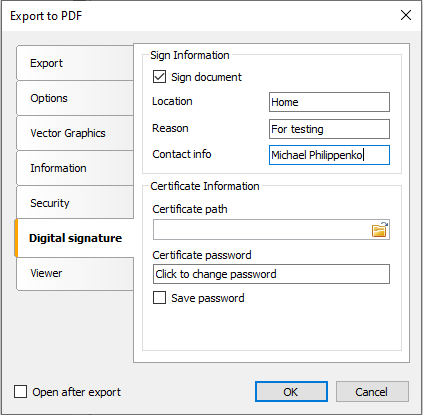Focus the Certificate path input box
Image resolution: width=423 pixels, height=415 pixels.
click(x=262, y=230)
